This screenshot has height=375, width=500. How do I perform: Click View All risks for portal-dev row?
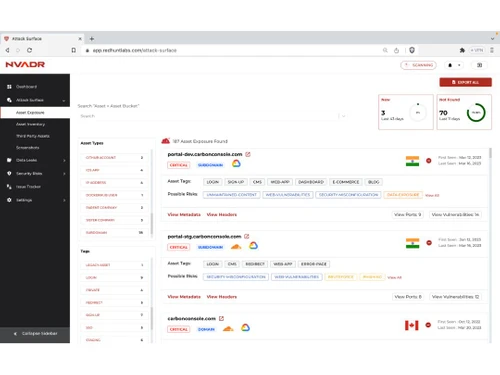click(x=432, y=195)
